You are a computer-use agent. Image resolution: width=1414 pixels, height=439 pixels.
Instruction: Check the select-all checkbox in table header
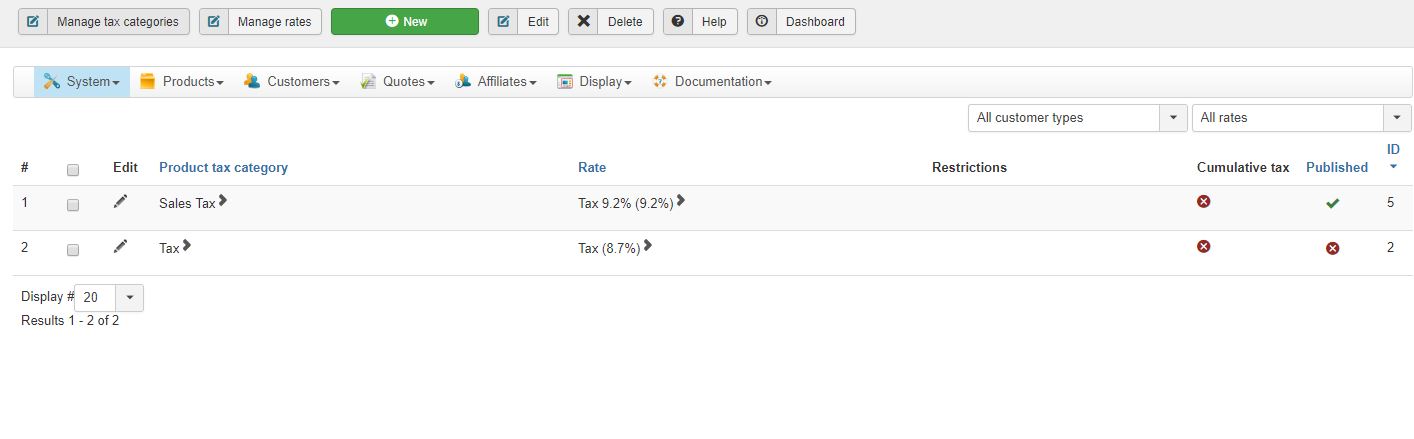73,170
